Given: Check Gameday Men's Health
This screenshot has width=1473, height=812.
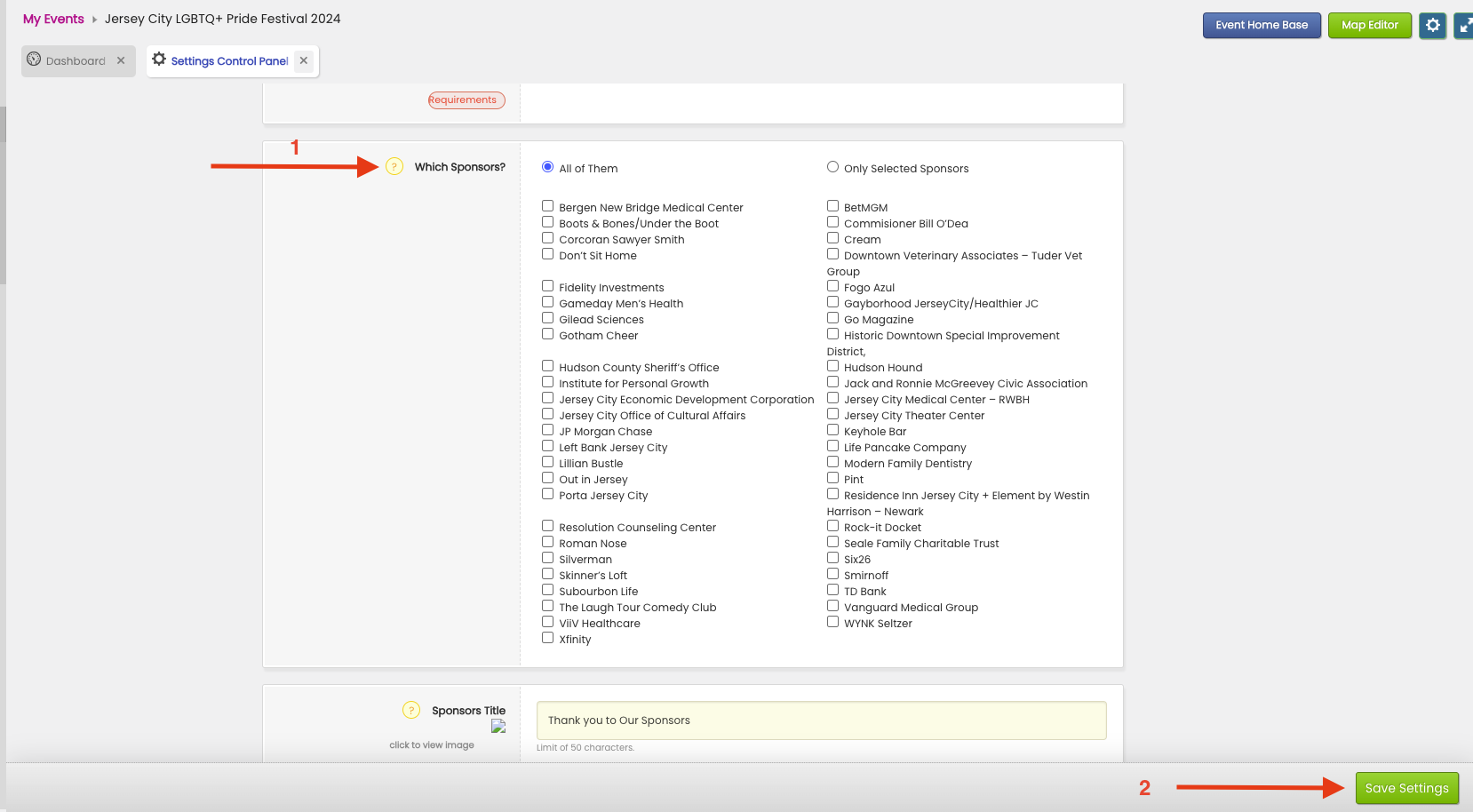Looking at the screenshot, I should coord(548,302).
